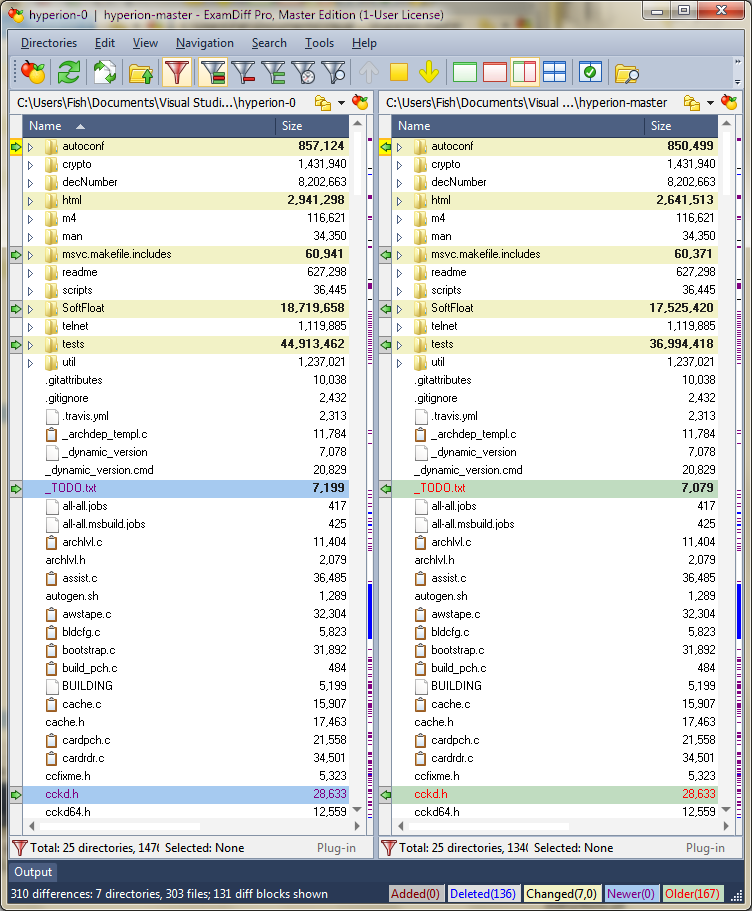The width and height of the screenshot is (752, 911).
Task: Select the Output tab at bottom
Action: pos(33,871)
